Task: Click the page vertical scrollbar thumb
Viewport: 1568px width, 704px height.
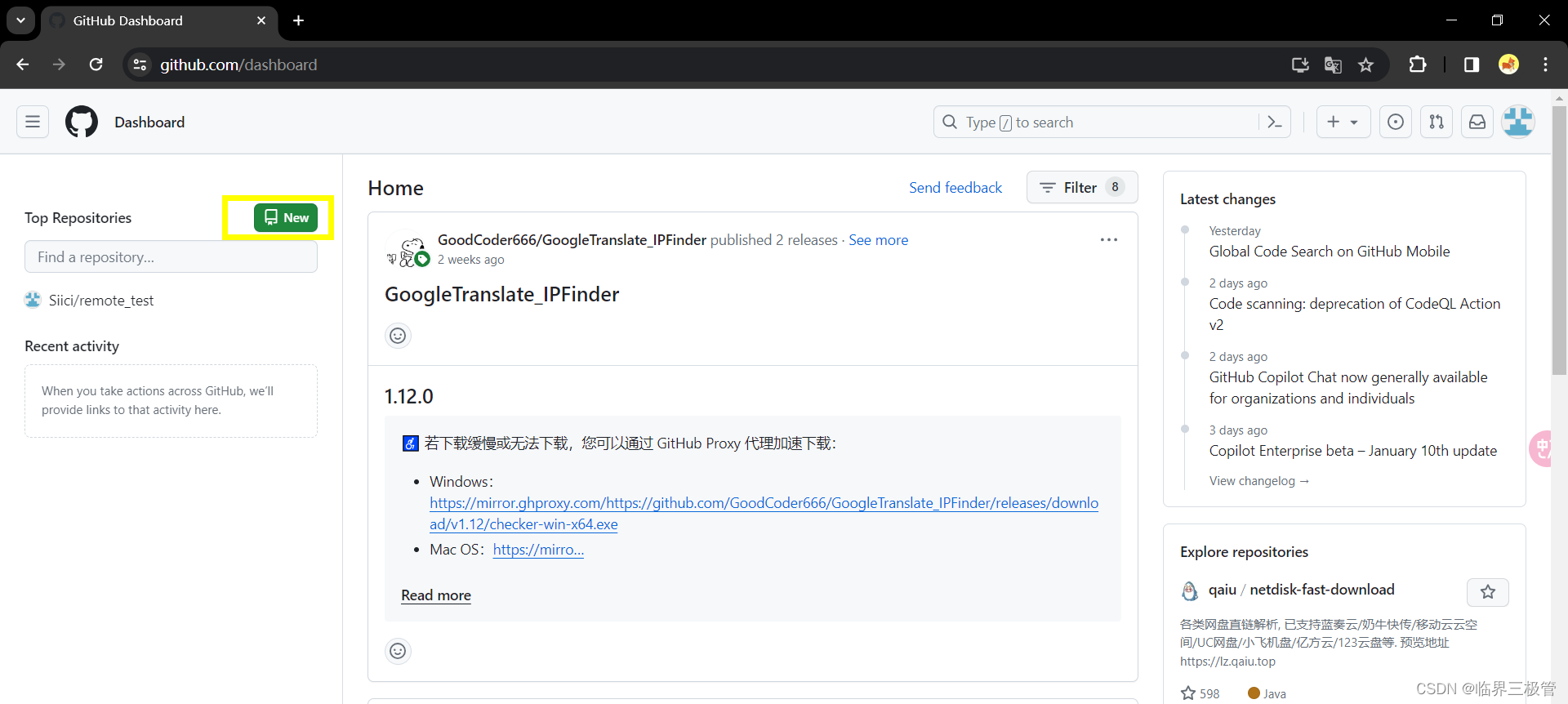Action: click(x=1559, y=240)
